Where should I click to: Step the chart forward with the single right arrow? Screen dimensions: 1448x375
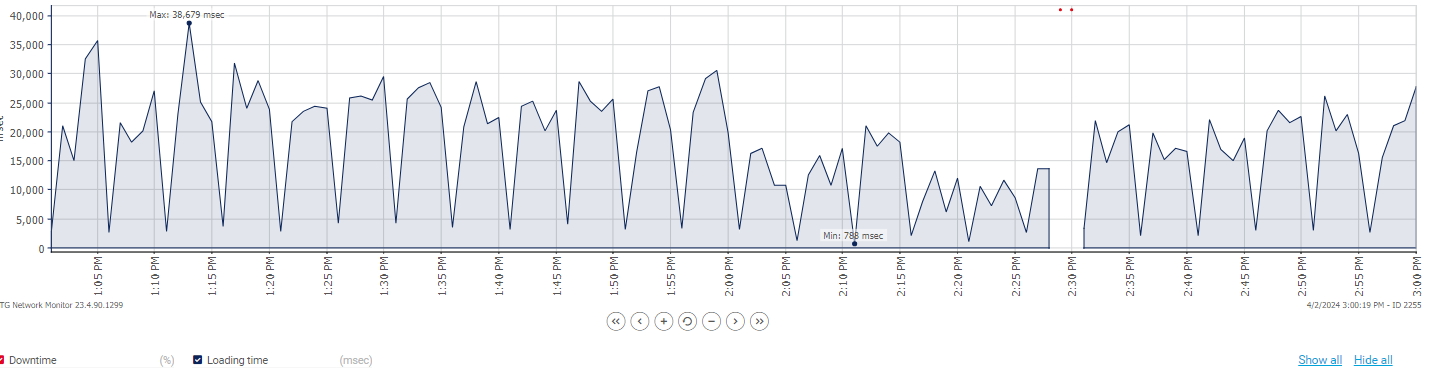pyautogui.click(x=735, y=321)
